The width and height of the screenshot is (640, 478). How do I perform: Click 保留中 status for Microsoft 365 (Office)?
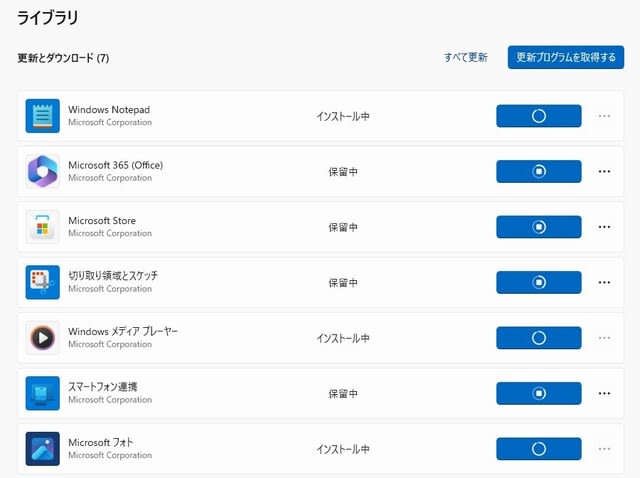[x=343, y=172]
